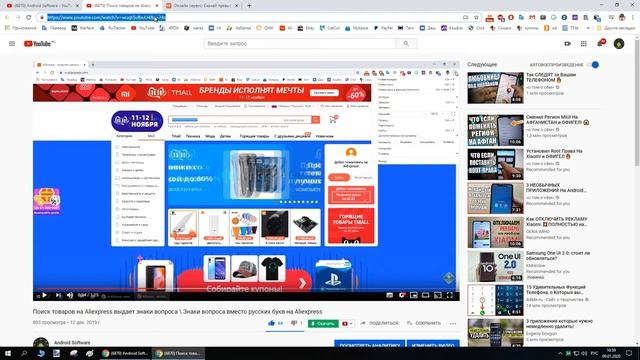
Task: Switch to miniplayer mode
Action: (x=414, y=295)
